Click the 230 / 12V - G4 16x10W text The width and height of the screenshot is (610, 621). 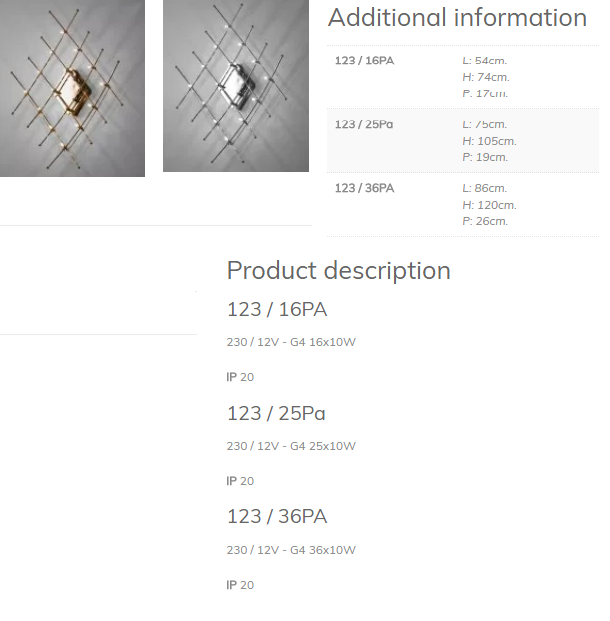(x=291, y=342)
